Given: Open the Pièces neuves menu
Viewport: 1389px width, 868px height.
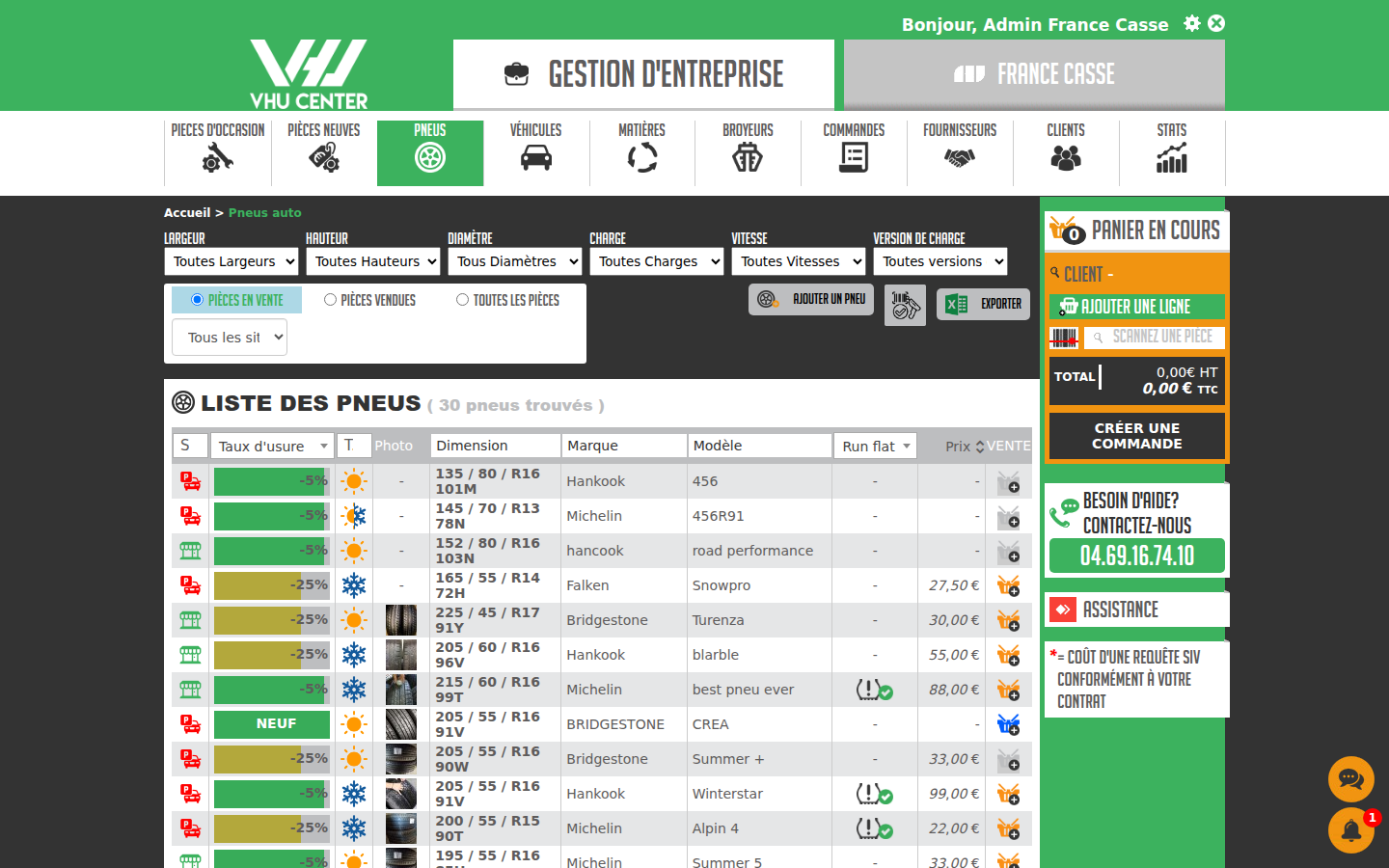Looking at the screenshot, I should point(324,151).
